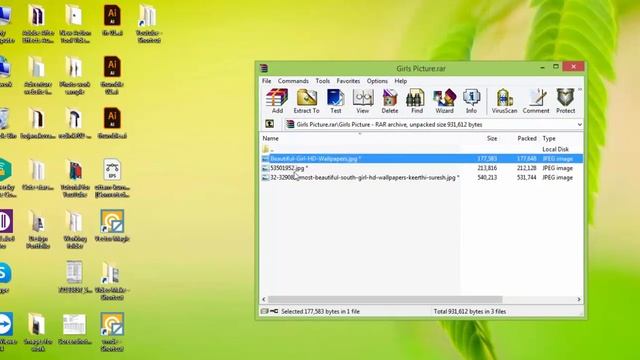The image size is (640, 360).
Task: Show archive Info via toolbar icon
Action: pyautogui.click(x=471, y=101)
